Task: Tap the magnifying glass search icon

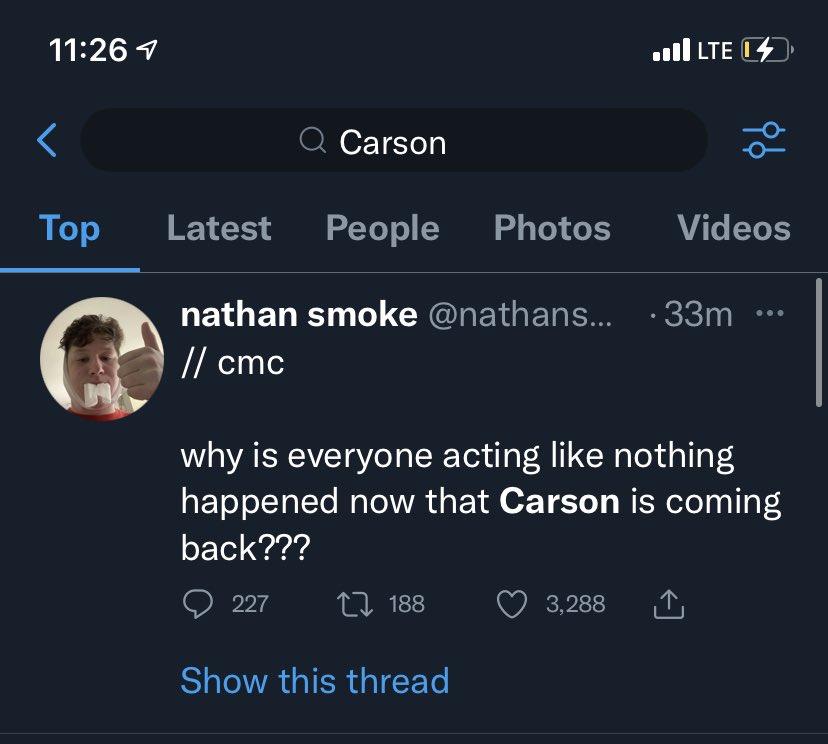Action: point(313,142)
